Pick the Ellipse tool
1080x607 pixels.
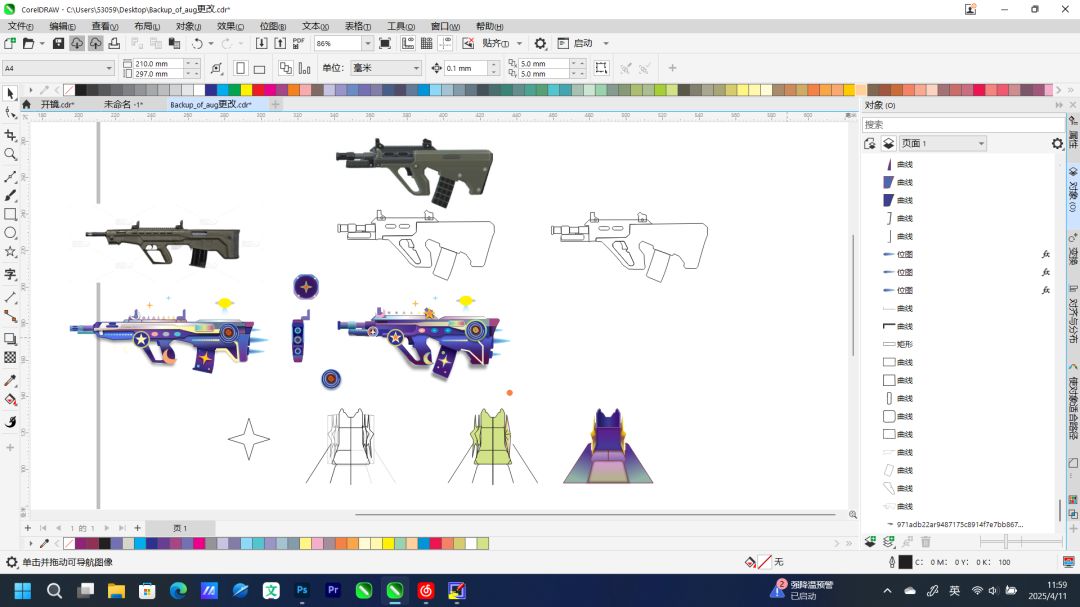pos(10,233)
